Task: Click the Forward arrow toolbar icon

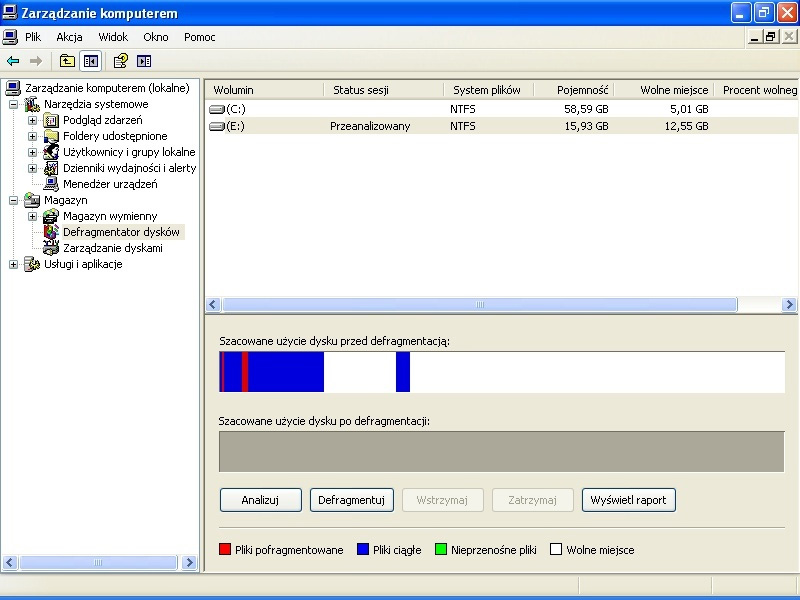Action: tap(36, 61)
